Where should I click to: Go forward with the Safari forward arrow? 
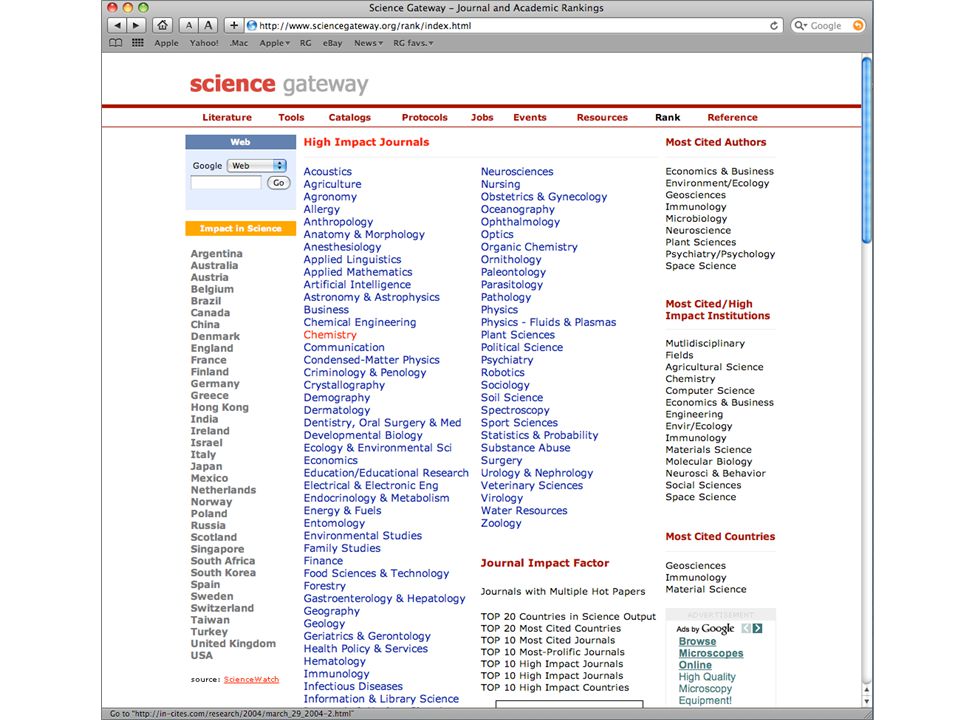(x=136, y=25)
